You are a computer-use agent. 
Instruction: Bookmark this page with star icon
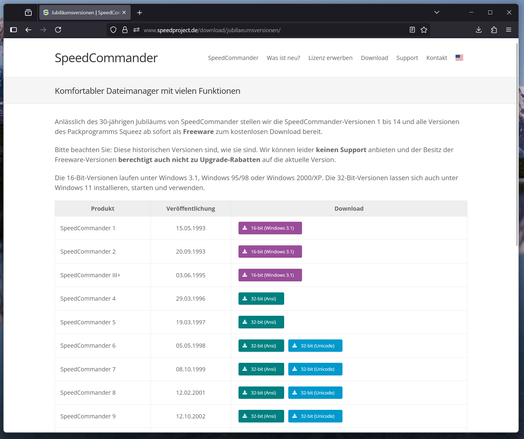coord(424,30)
